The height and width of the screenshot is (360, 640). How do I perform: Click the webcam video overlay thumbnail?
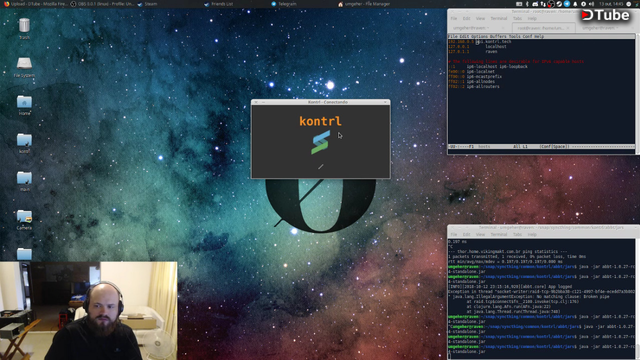(x=89, y=311)
